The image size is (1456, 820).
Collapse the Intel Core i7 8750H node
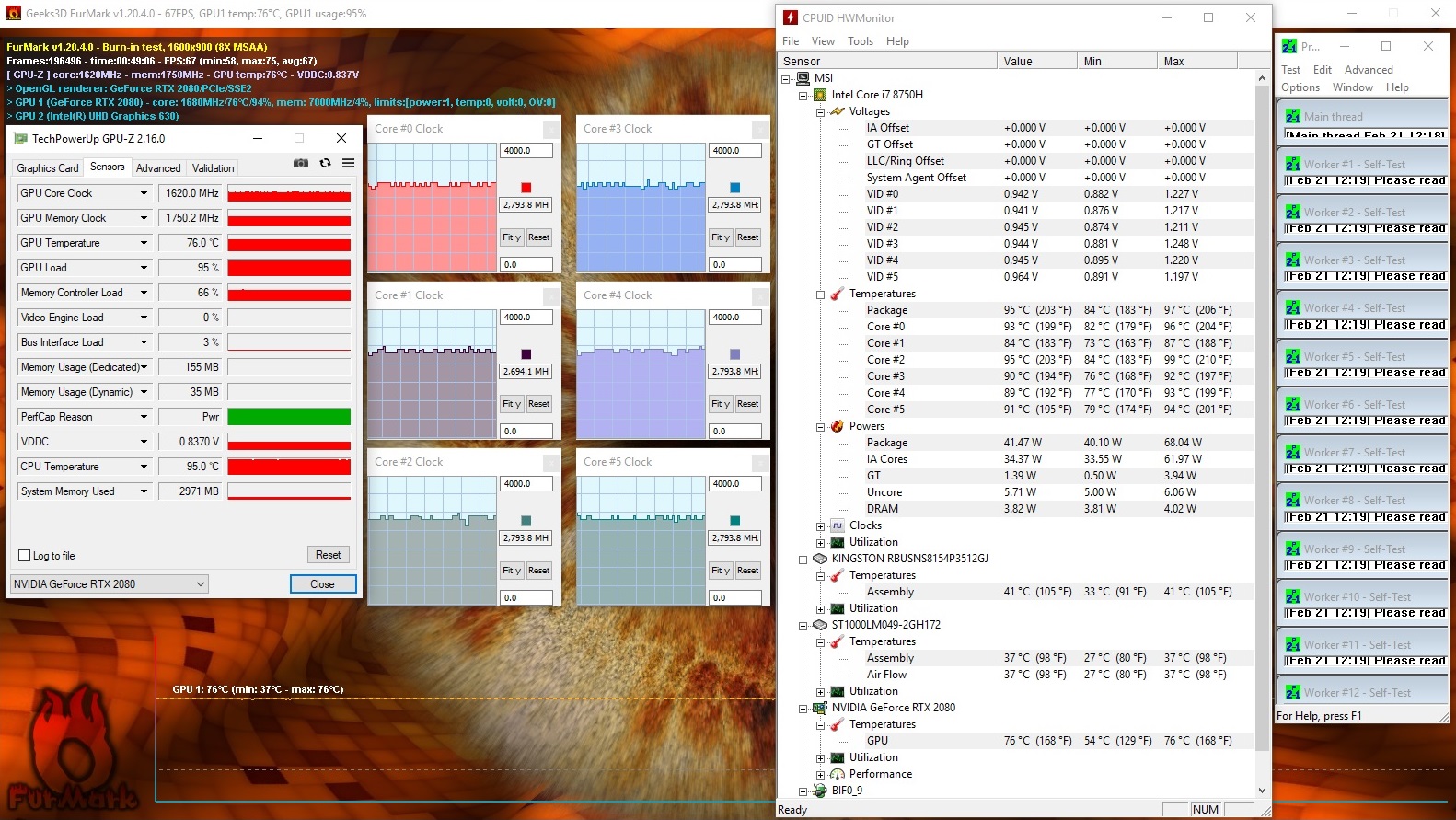[803, 96]
